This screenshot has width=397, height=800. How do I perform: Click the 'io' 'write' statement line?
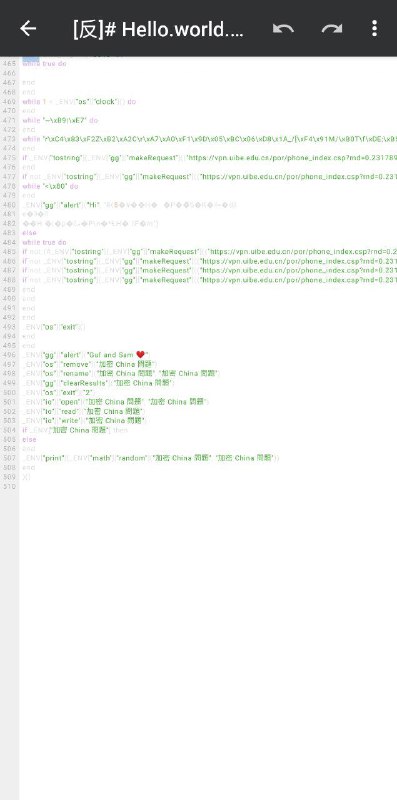pyautogui.click(x=85, y=420)
